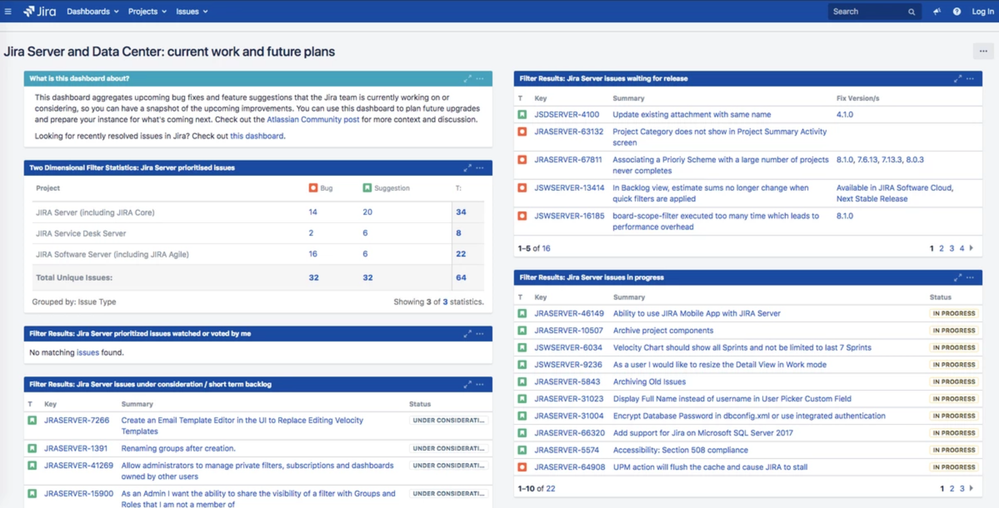The width and height of the screenshot is (999, 508).
Task: Click suggestion type icon beside JSDSERVER-4100
Action: (522, 115)
